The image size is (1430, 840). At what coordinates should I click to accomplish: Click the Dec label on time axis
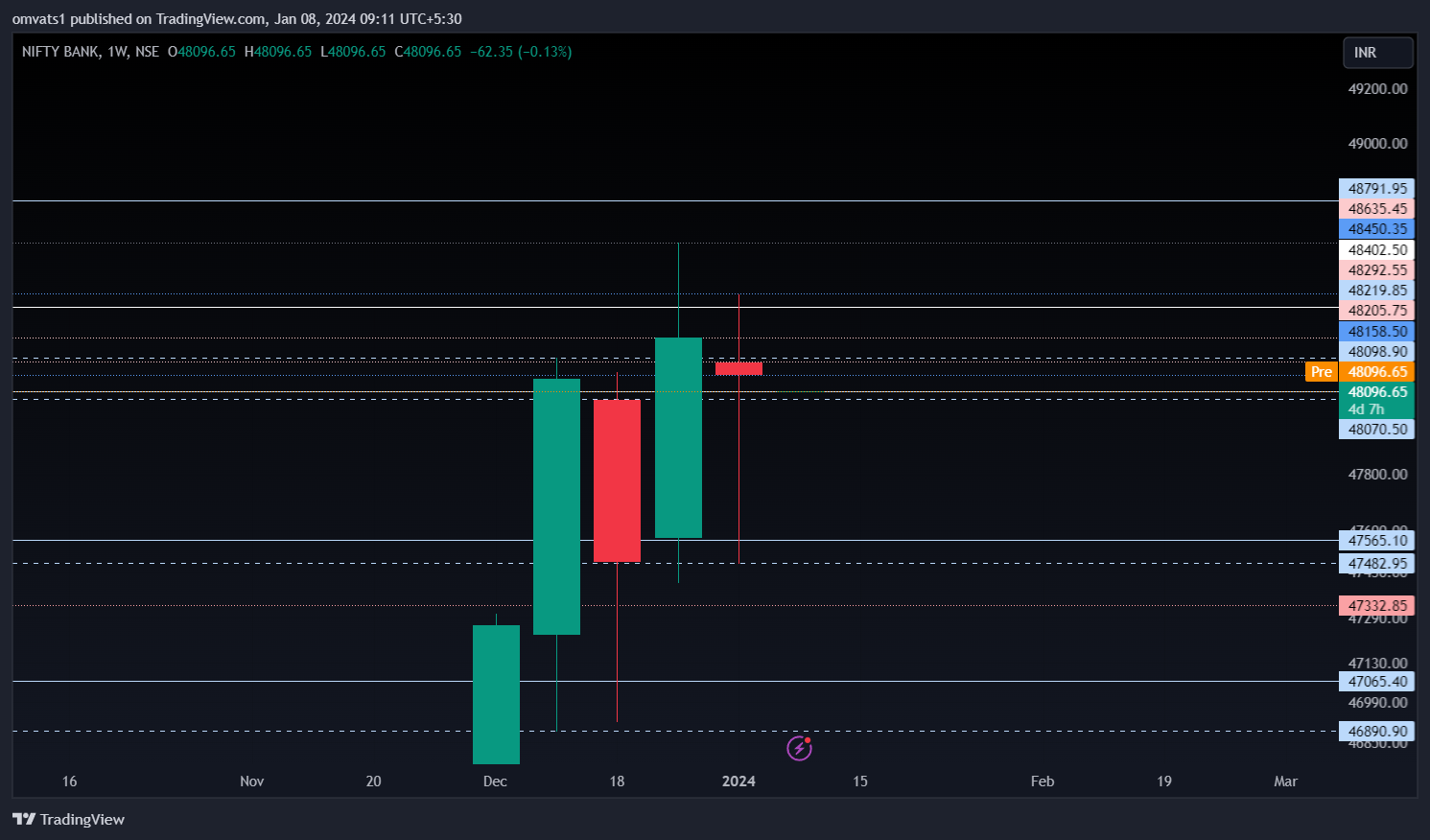coord(495,782)
